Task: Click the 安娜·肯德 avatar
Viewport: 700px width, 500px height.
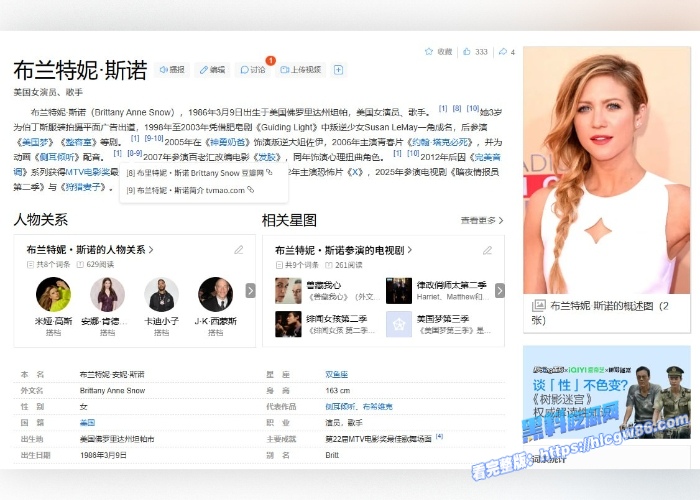Action: 107,294
